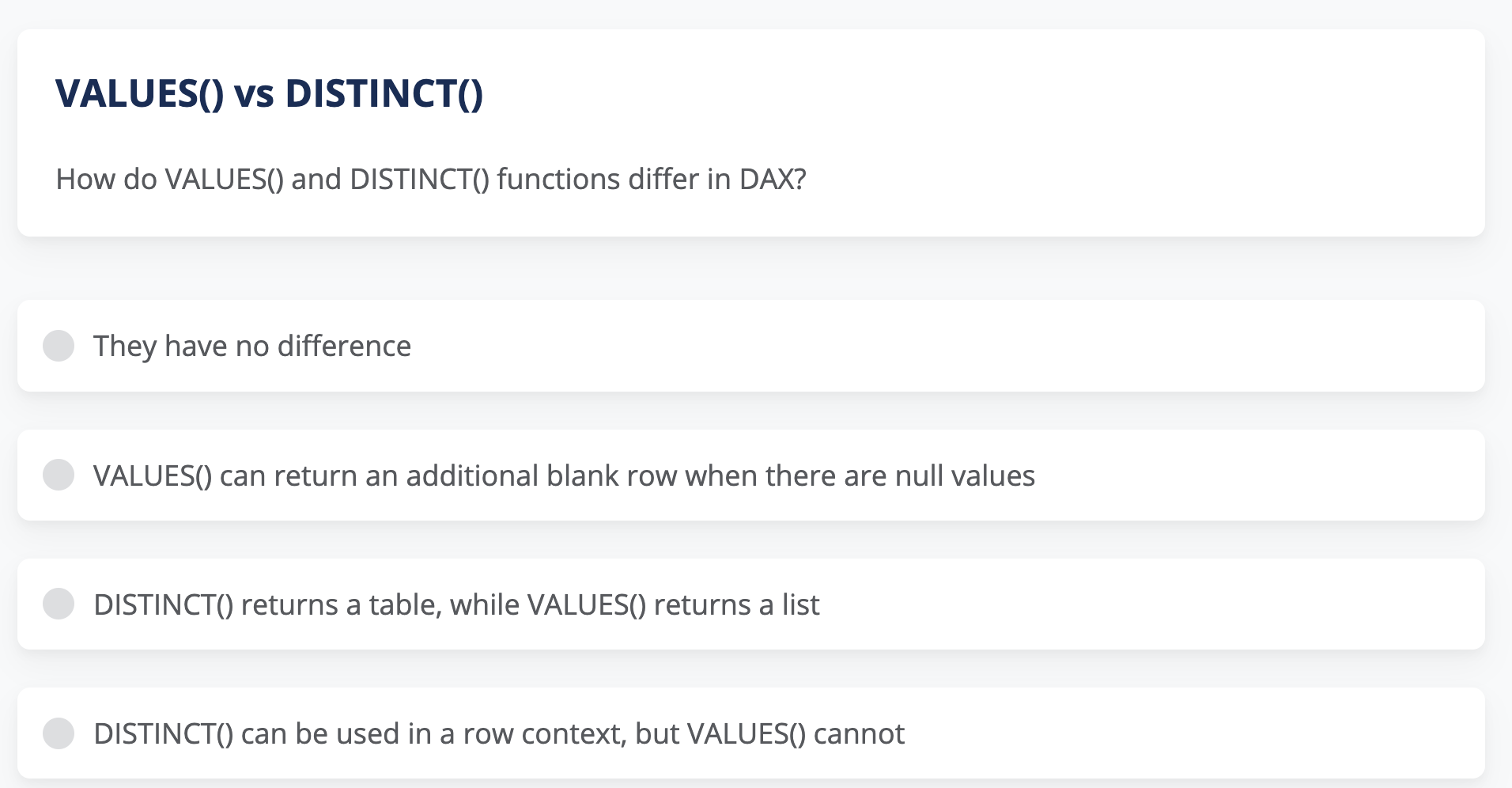Select the radio beside 'DISTINCT() returns a table' option
Screen dimensions: 1512x788
(59, 604)
